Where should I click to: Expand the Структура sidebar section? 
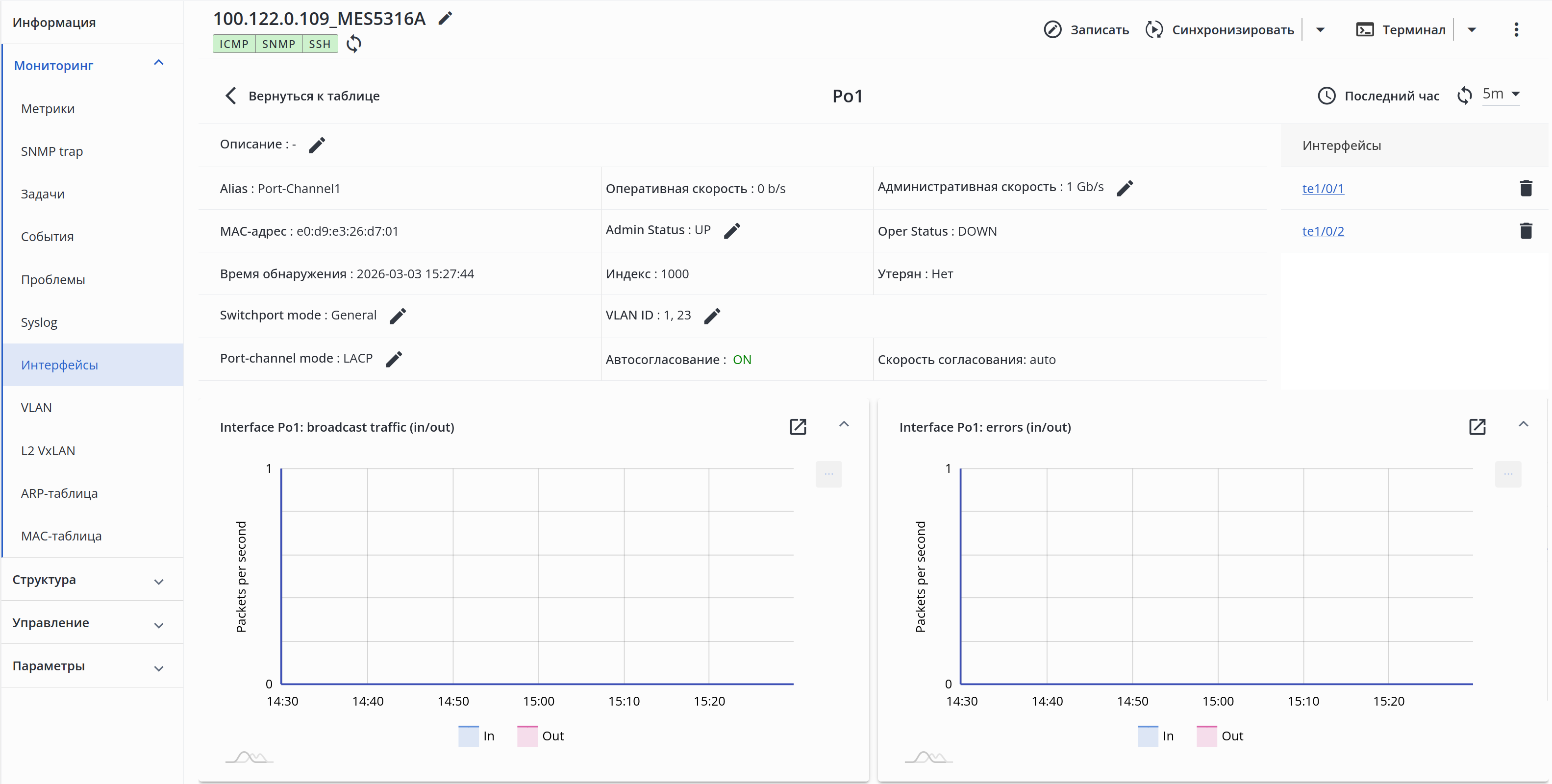(90, 580)
